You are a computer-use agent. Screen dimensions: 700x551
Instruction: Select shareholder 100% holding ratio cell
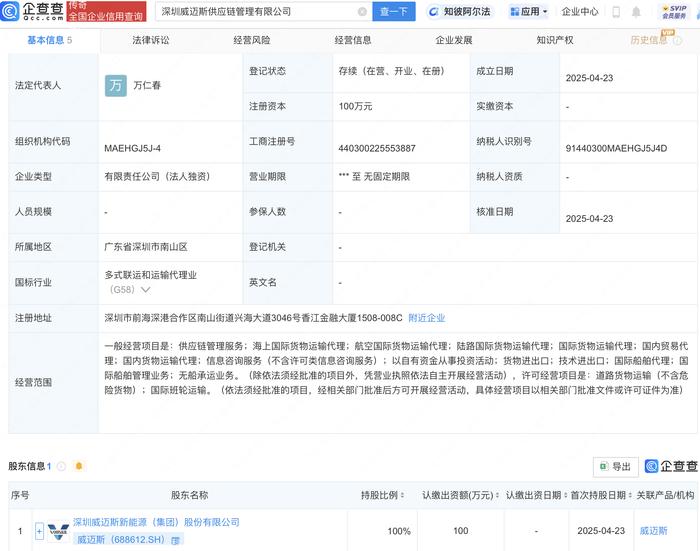[x=399, y=531]
